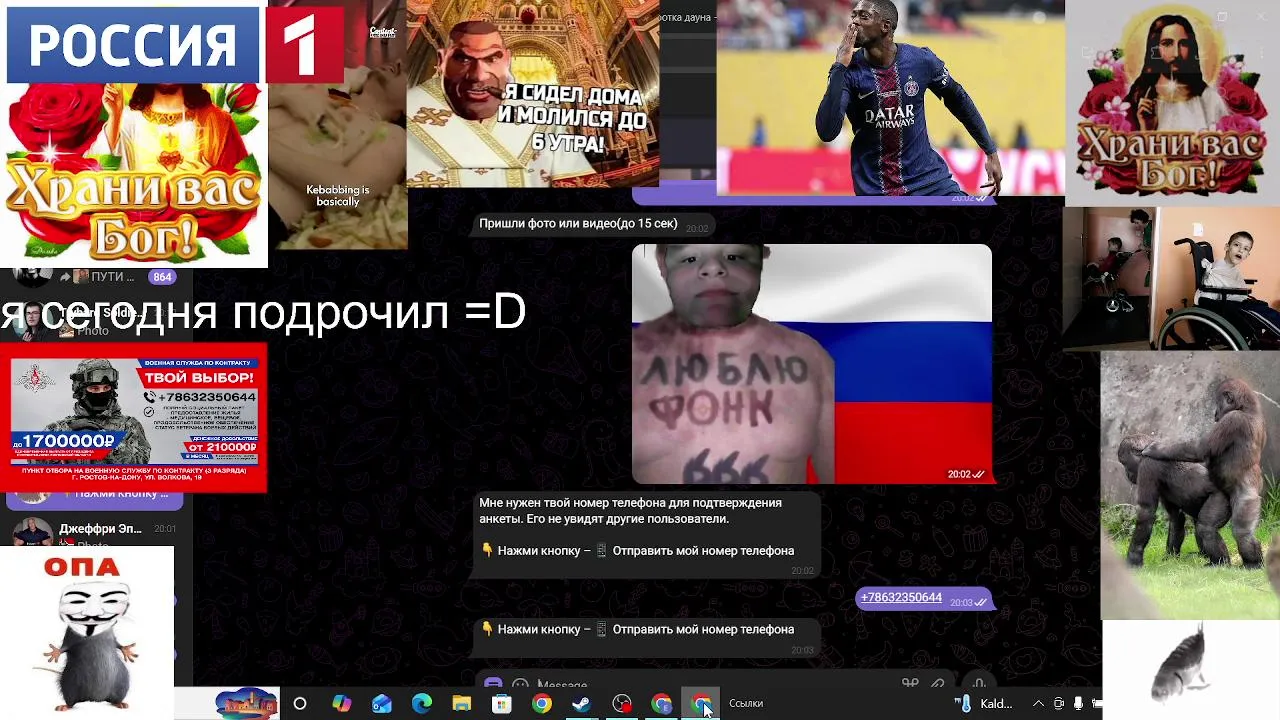The image size is (1280, 720).
Task: Click the ОПА masked rat image
Action: 87,633
